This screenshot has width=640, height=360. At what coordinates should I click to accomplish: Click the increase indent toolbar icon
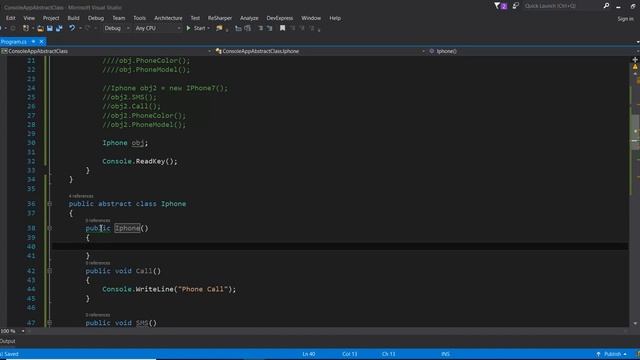pyautogui.click(x=269, y=28)
